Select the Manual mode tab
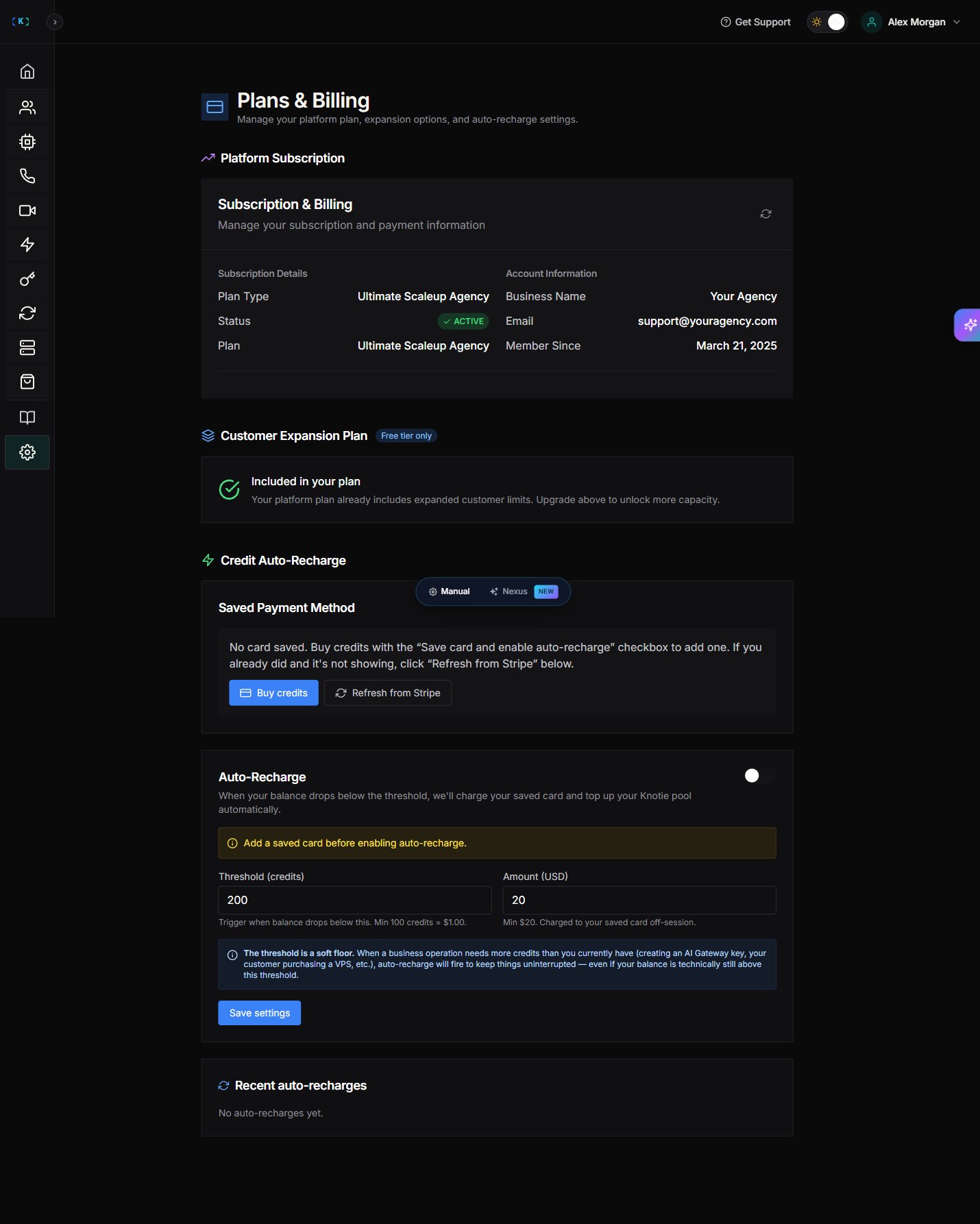The height and width of the screenshot is (1224, 980). pos(450,591)
